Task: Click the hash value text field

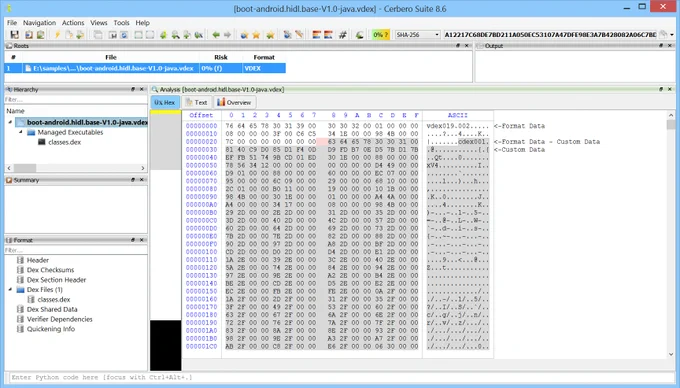Action: [x=550, y=35]
